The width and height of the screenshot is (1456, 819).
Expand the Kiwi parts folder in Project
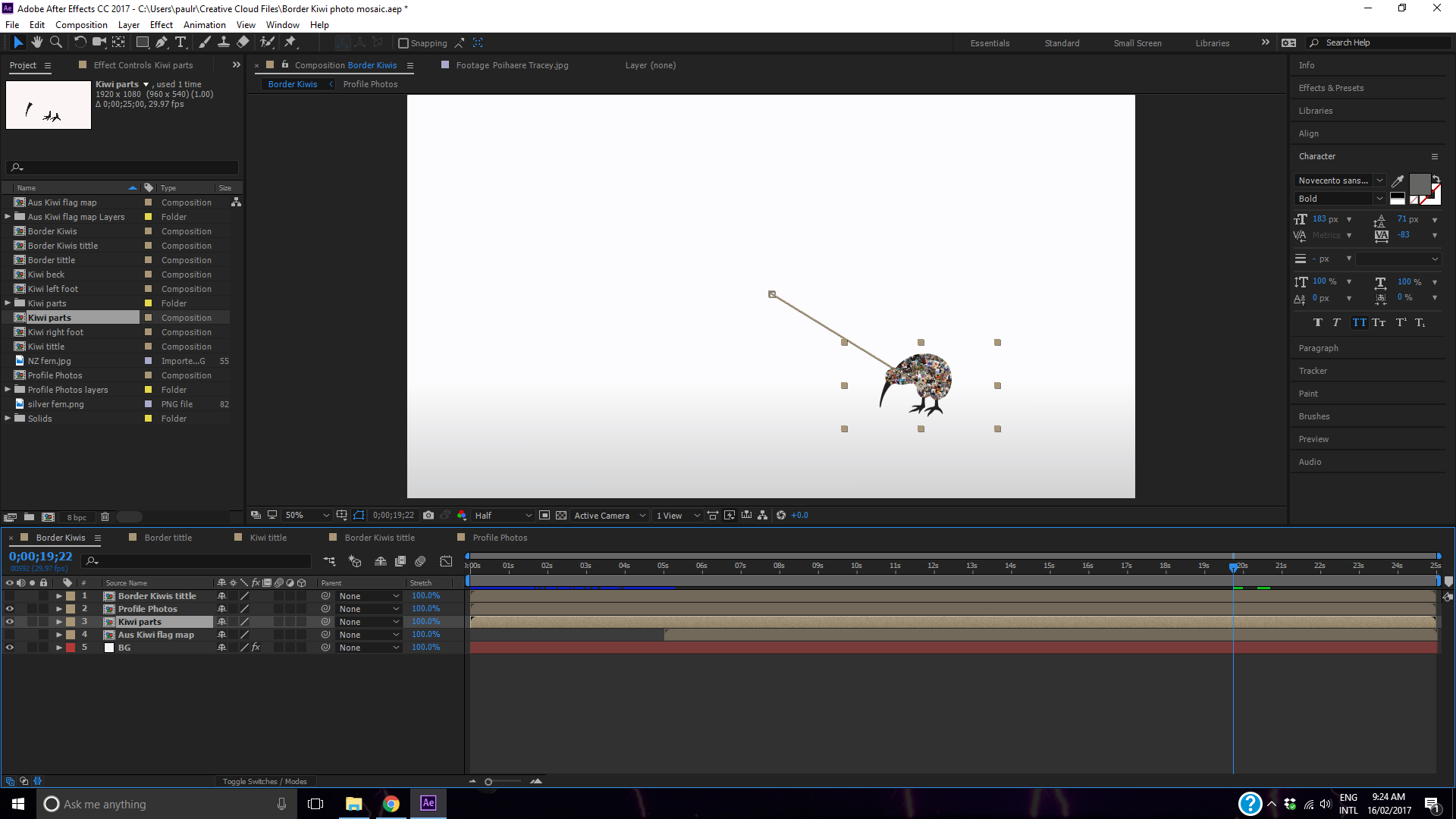coord(8,303)
